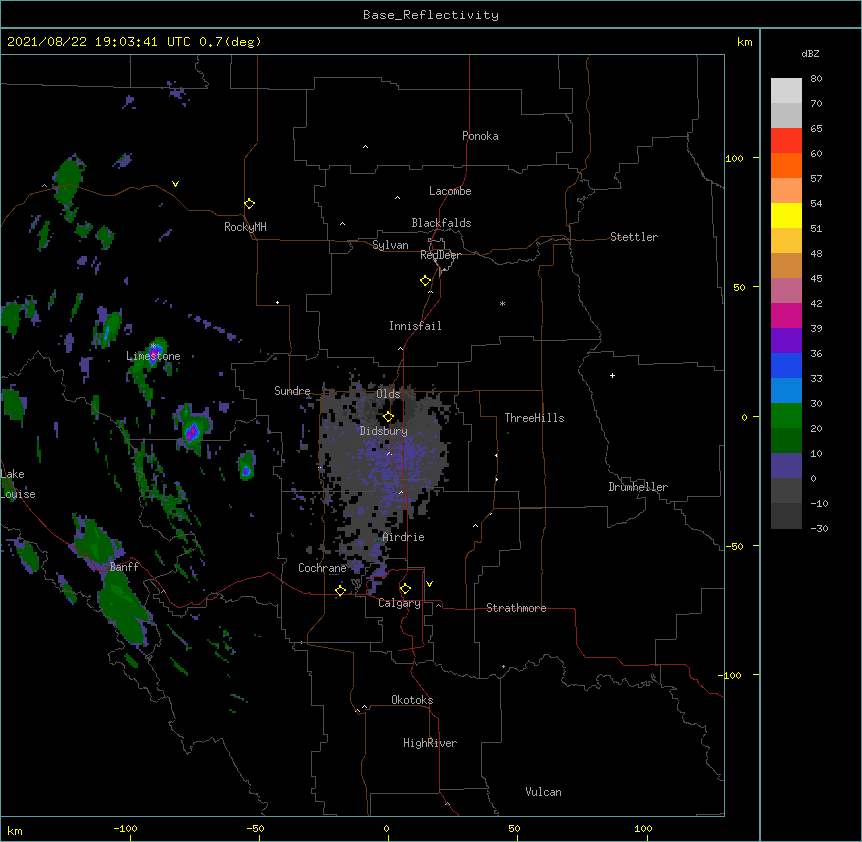Click the -30 value on dBZ scale
The image size is (862, 842).
click(819, 528)
